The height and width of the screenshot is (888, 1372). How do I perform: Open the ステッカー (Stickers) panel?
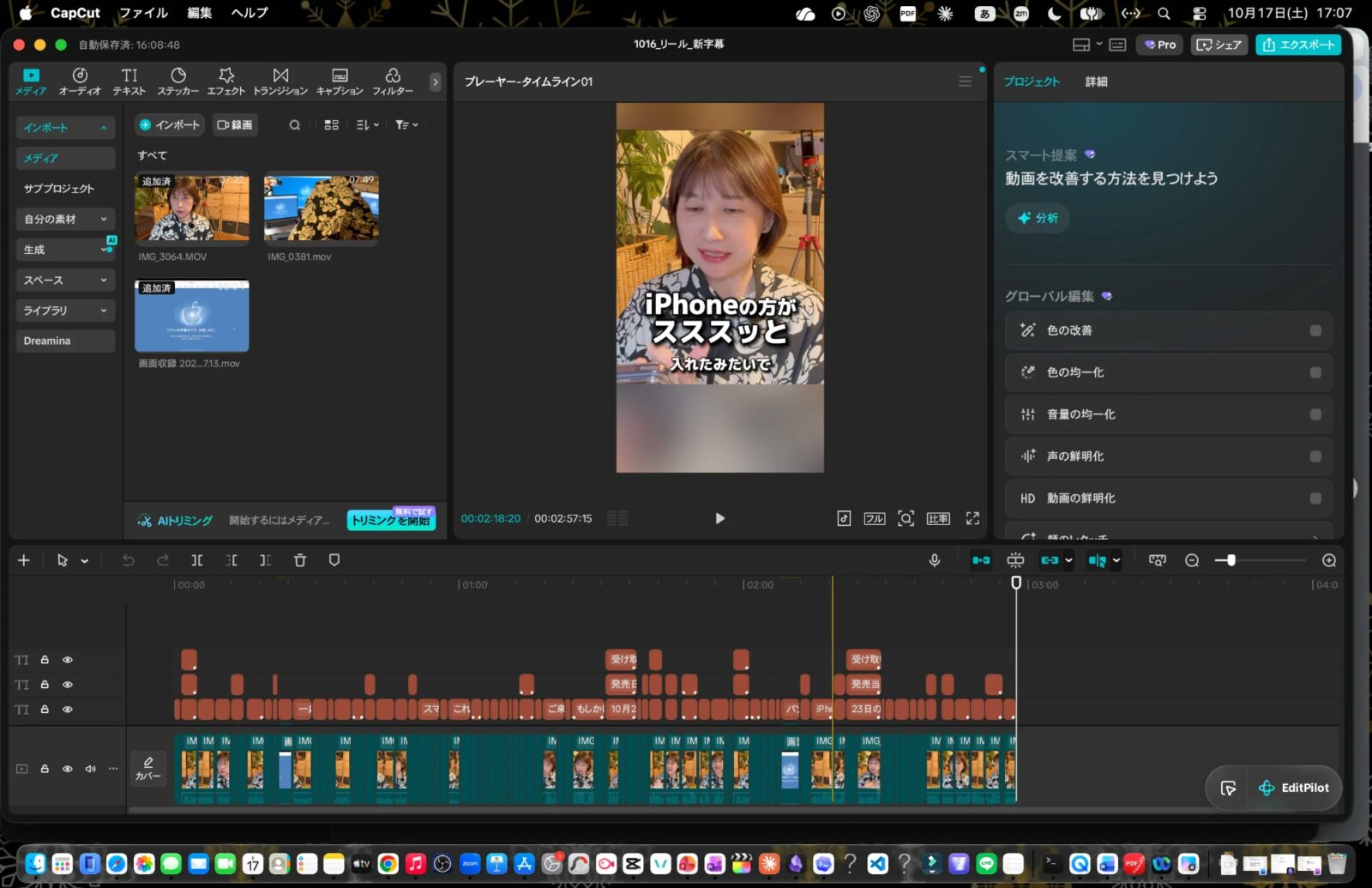click(178, 82)
